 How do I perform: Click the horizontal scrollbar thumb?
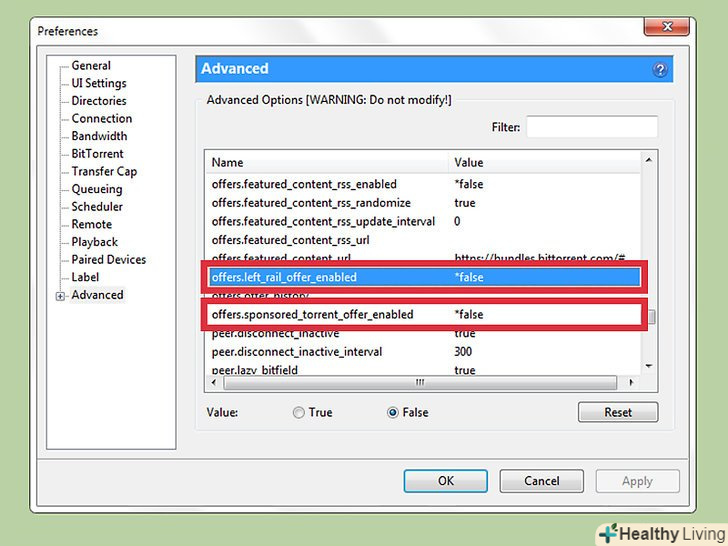point(420,383)
